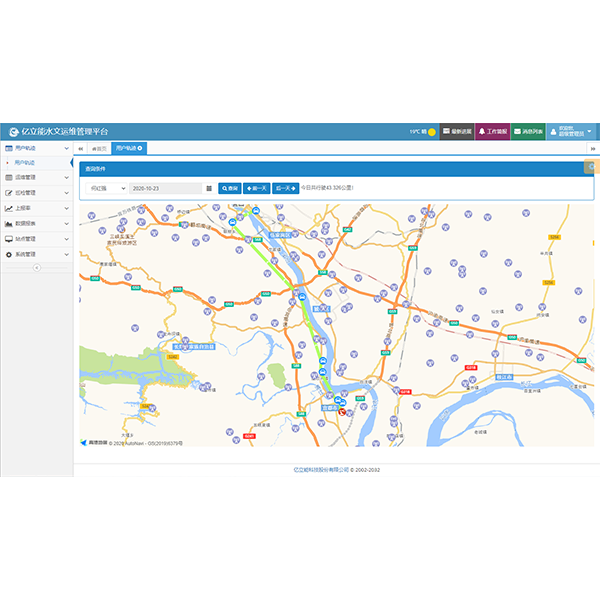Click the yellow sun weather icon
The image size is (600, 600).
432,132
